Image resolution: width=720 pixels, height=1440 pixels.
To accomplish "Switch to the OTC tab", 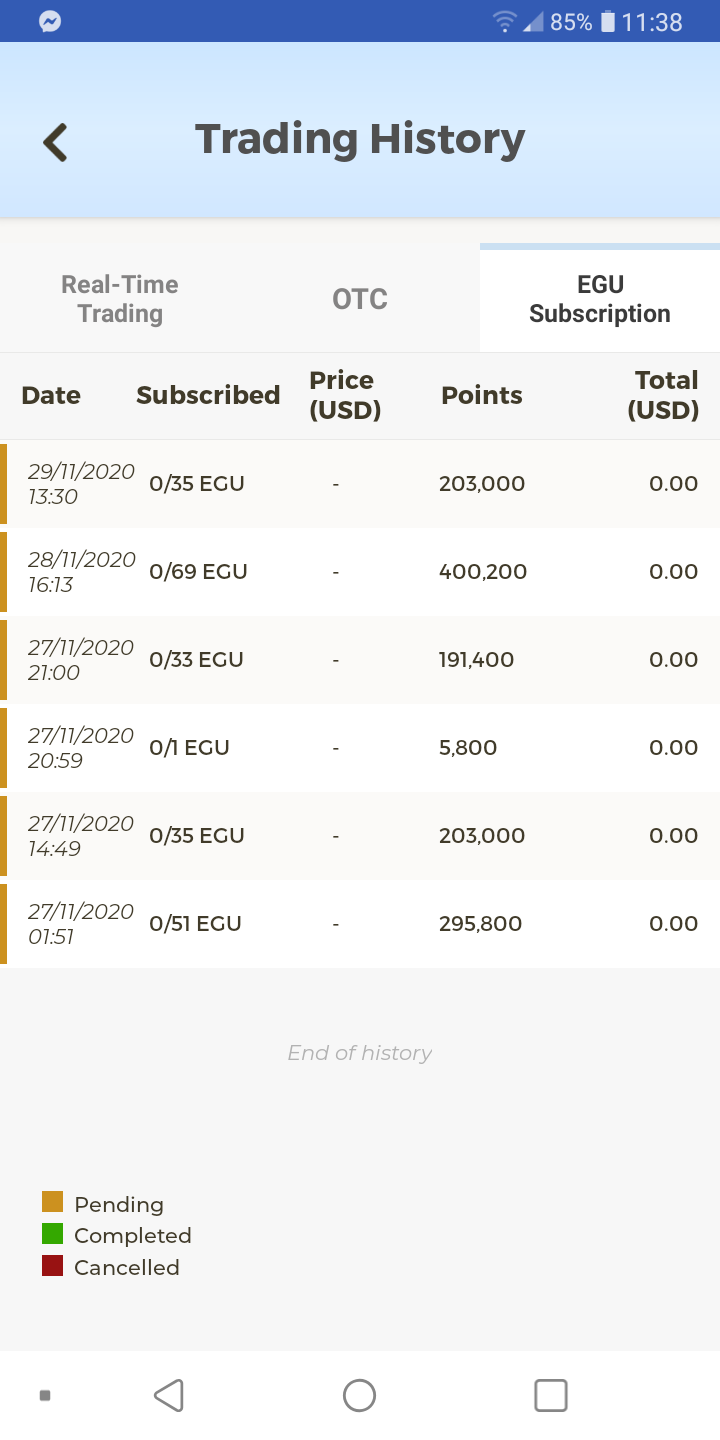I will pyautogui.click(x=360, y=299).
